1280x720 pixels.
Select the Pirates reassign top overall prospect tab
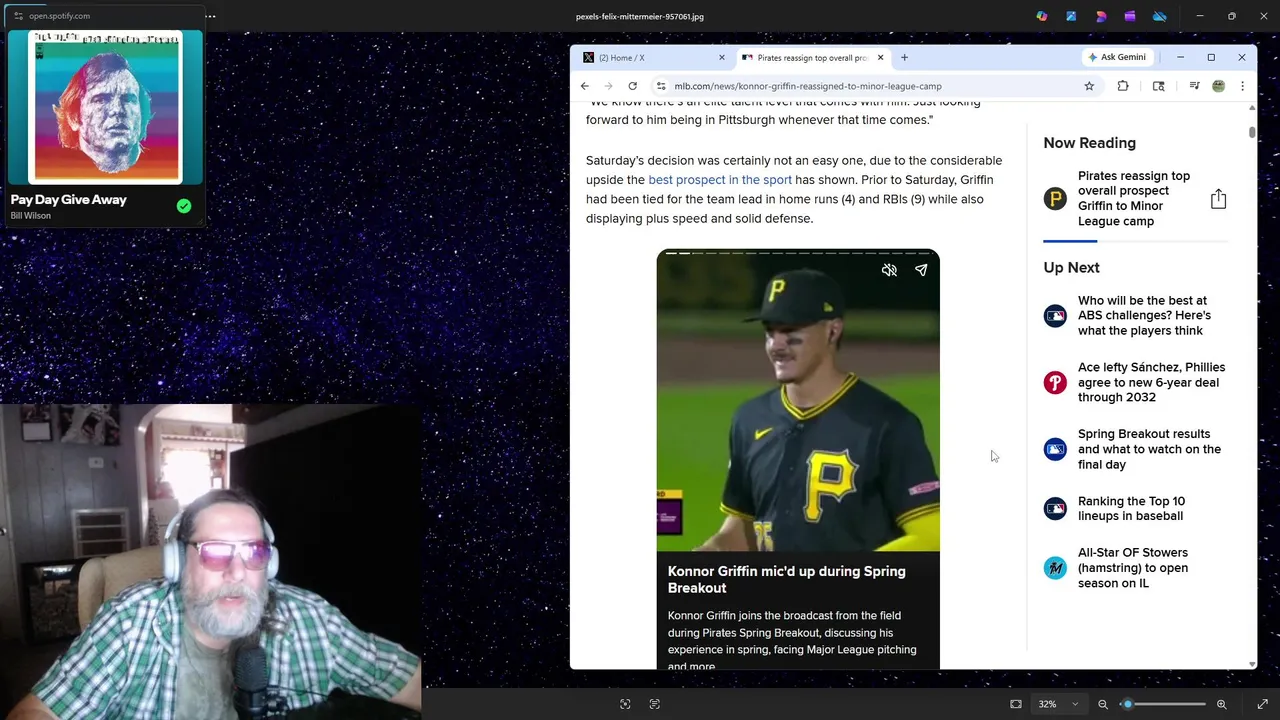coord(812,58)
